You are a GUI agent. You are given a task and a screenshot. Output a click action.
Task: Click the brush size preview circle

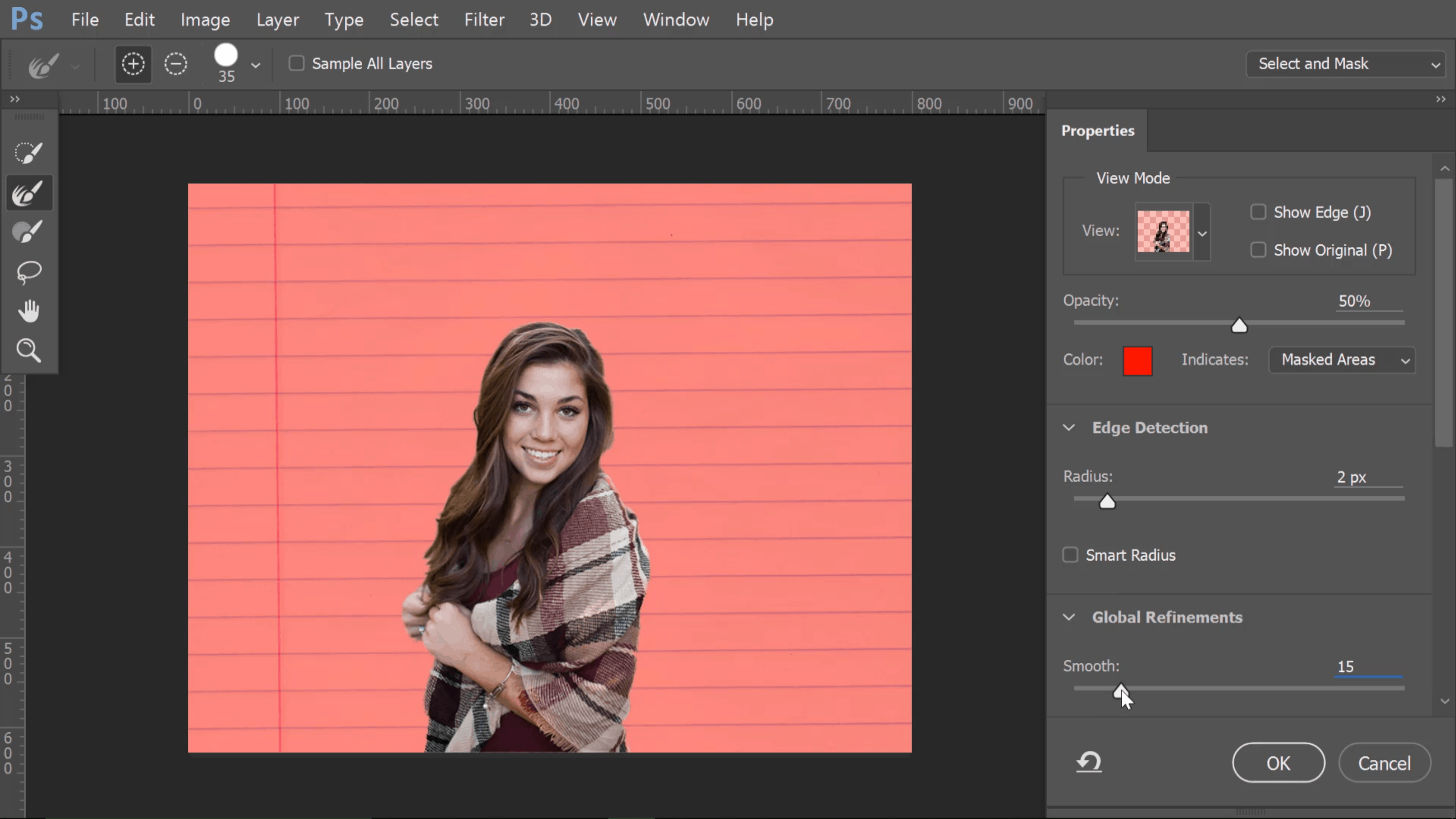[226, 55]
